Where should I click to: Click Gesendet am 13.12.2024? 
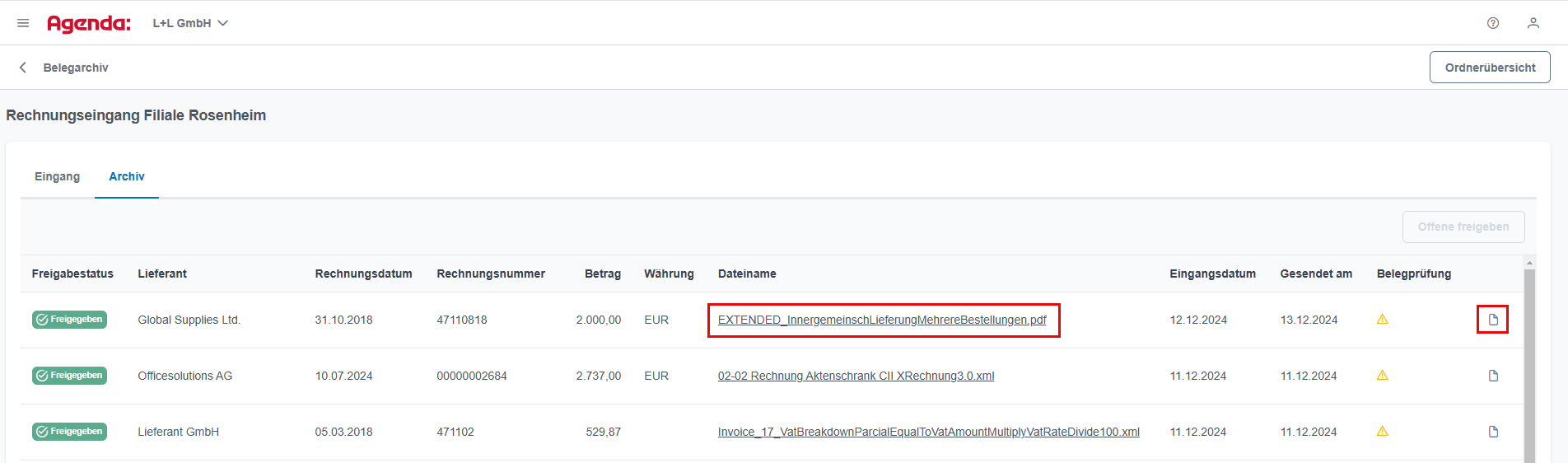1309,320
